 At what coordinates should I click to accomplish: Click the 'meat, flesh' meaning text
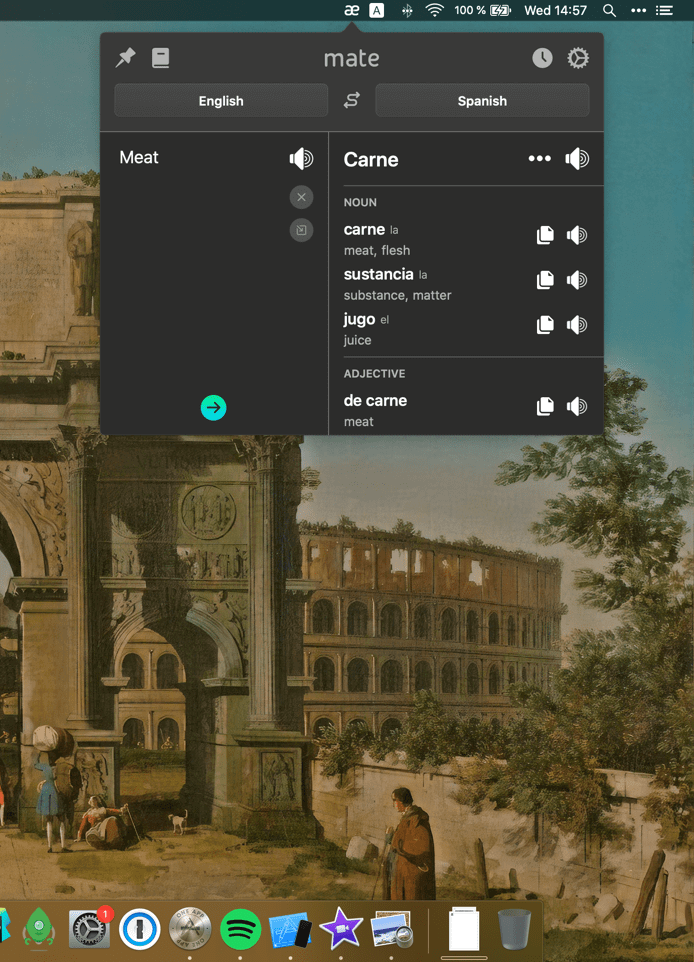click(377, 250)
